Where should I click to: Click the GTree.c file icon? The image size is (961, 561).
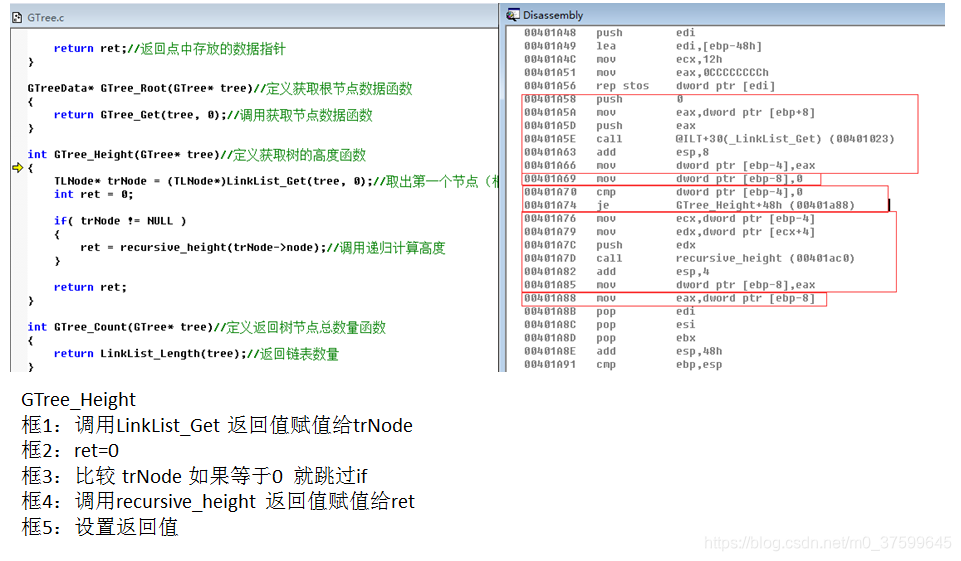coord(17,18)
